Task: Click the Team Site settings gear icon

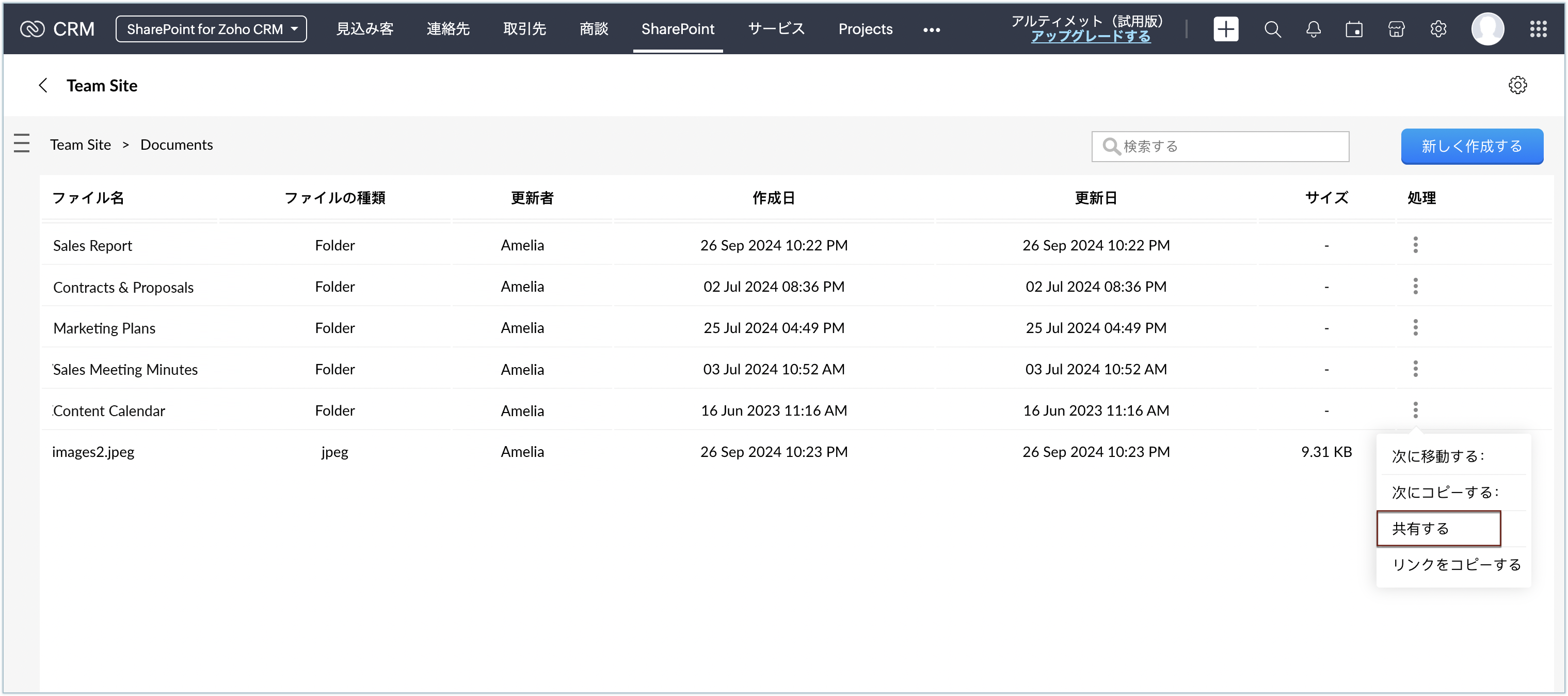Action: (1517, 85)
